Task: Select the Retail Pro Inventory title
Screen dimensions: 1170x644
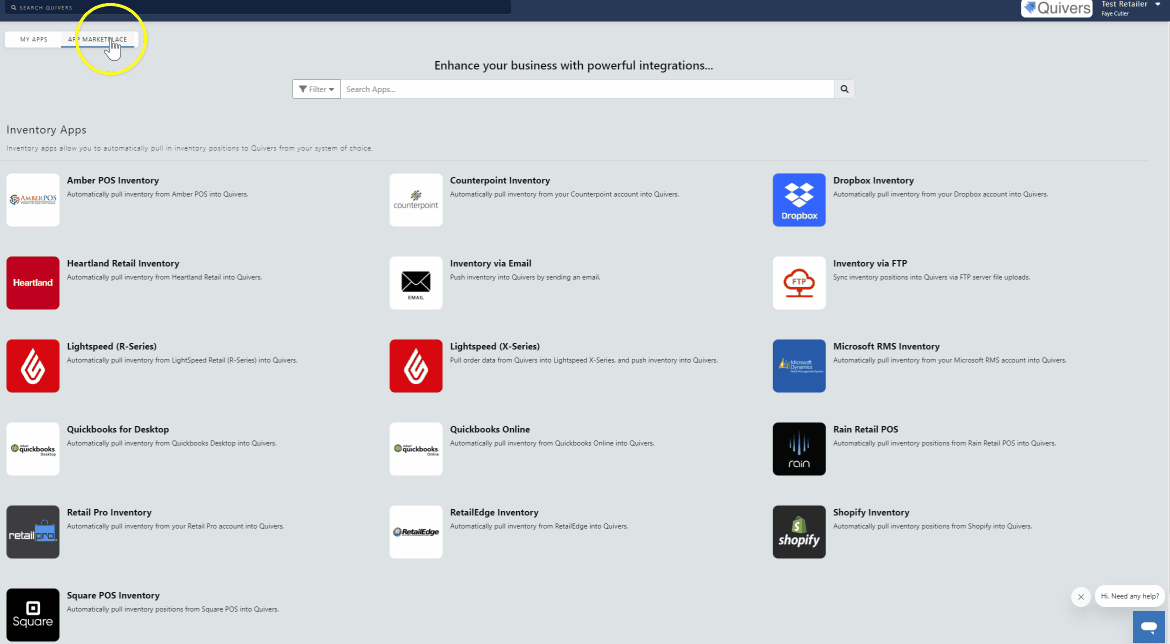Action: click(x=109, y=513)
